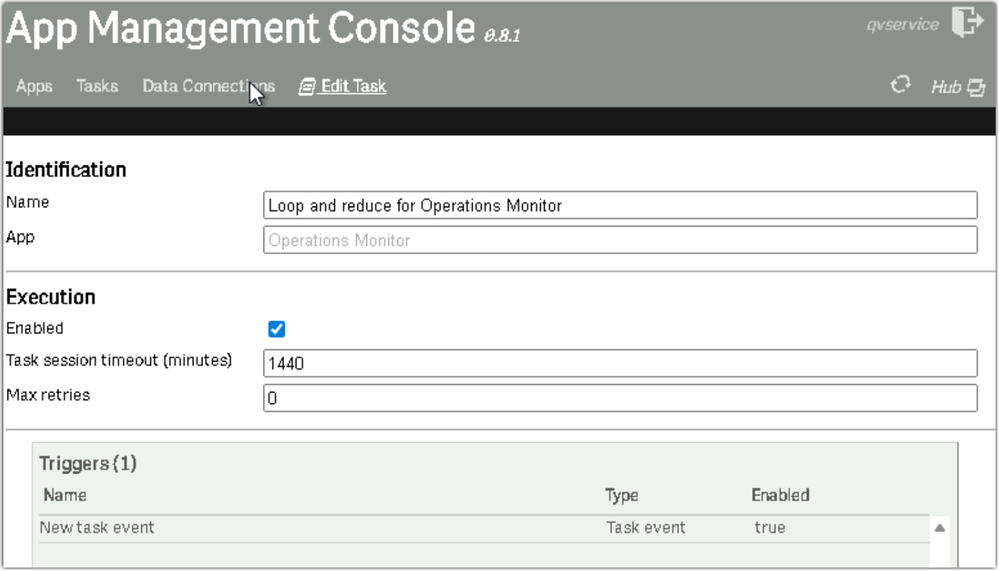Click the App field showing Operations Monitor
The width and height of the screenshot is (999, 571).
point(620,240)
